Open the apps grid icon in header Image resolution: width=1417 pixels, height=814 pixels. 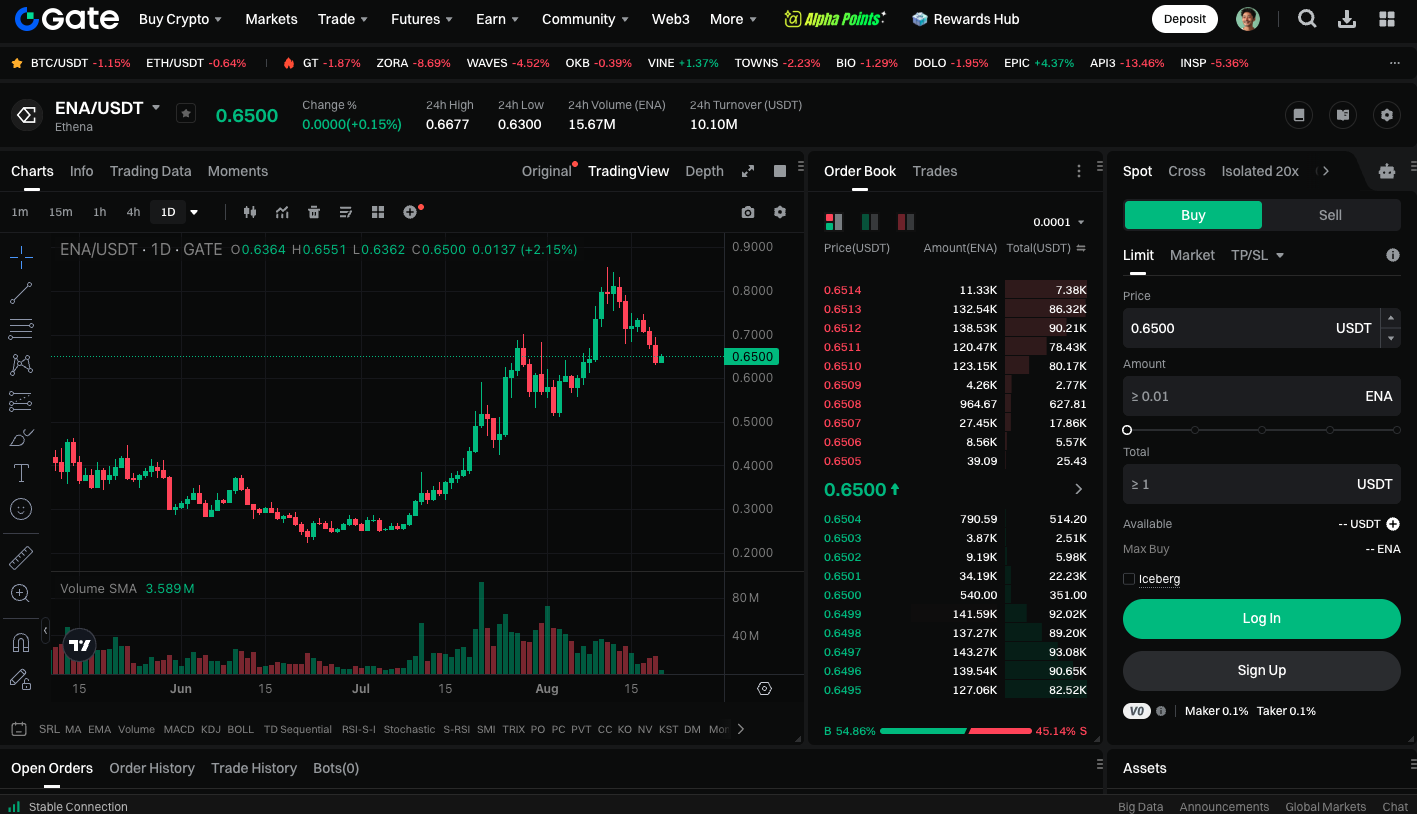[1387, 19]
